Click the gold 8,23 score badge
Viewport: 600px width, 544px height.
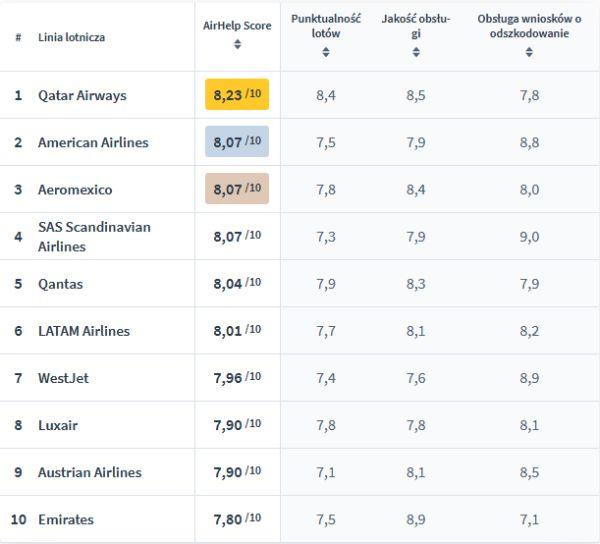point(237,95)
